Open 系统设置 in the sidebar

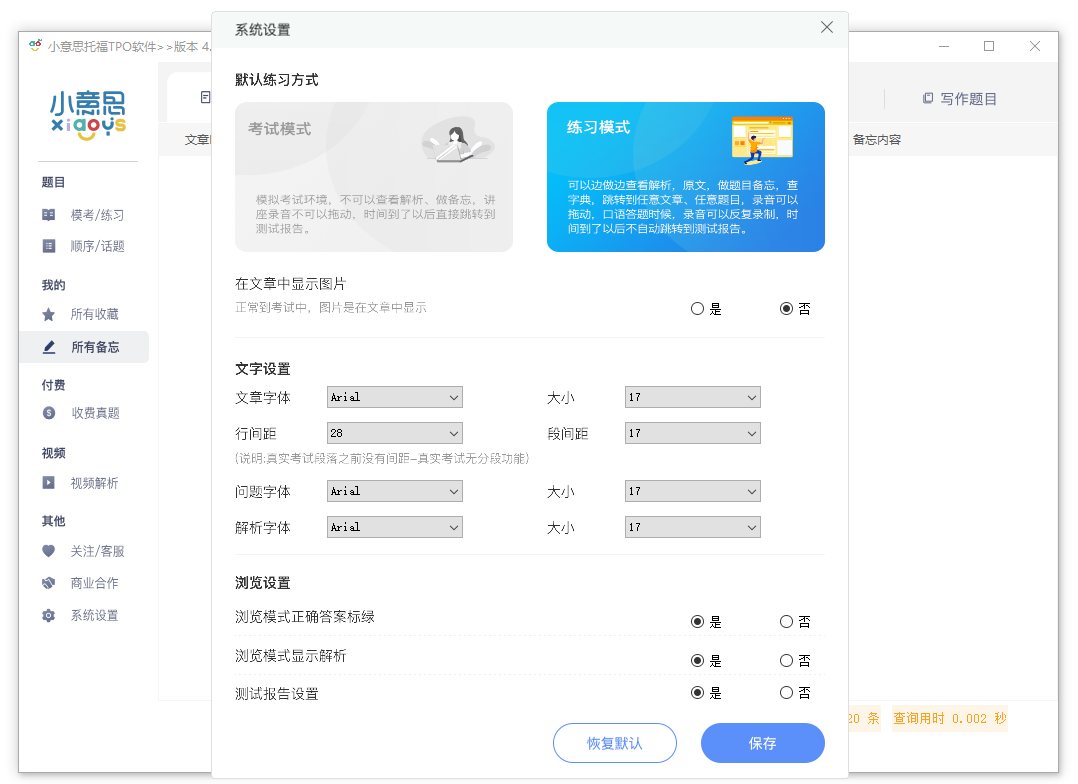94,616
